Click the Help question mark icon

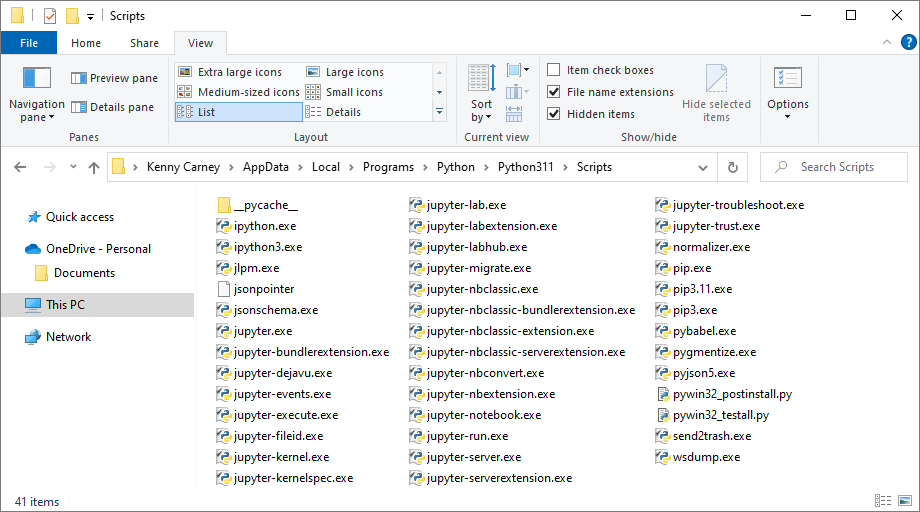(x=907, y=43)
